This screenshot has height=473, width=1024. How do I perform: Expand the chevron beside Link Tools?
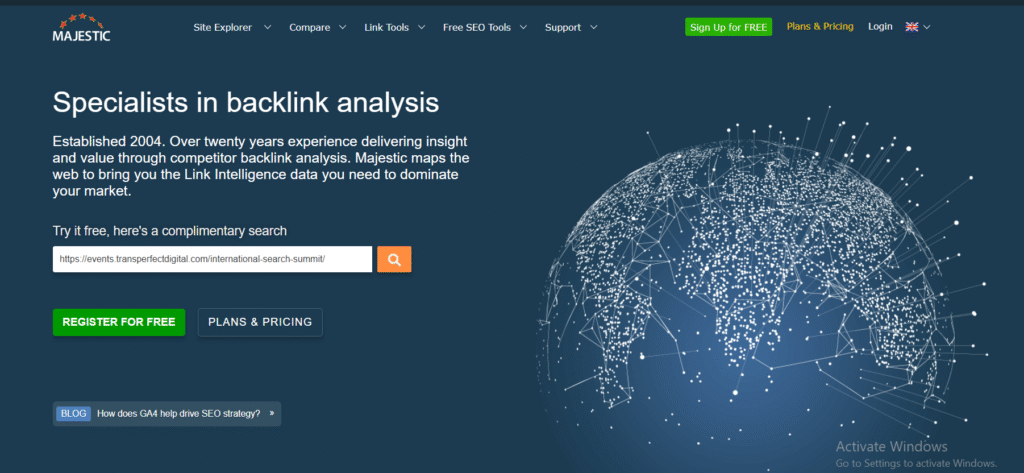point(421,27)
